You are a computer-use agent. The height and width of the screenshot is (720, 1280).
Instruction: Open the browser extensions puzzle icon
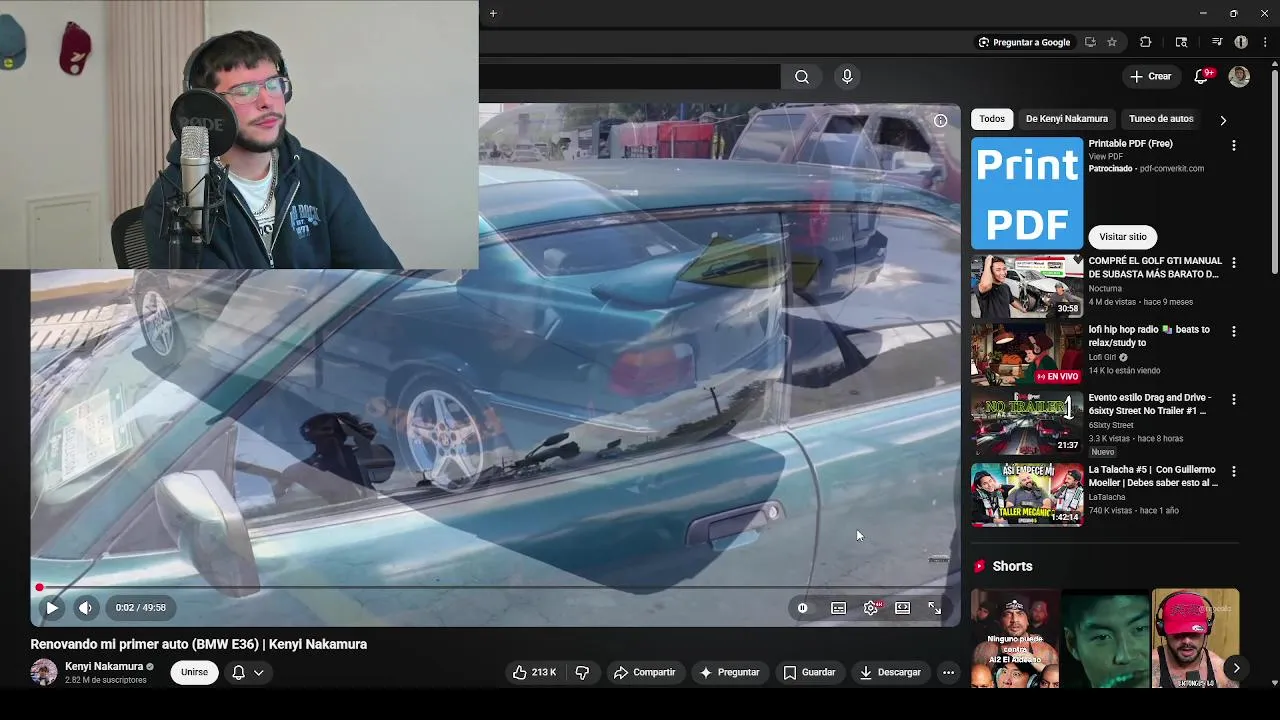(1146, 42)
